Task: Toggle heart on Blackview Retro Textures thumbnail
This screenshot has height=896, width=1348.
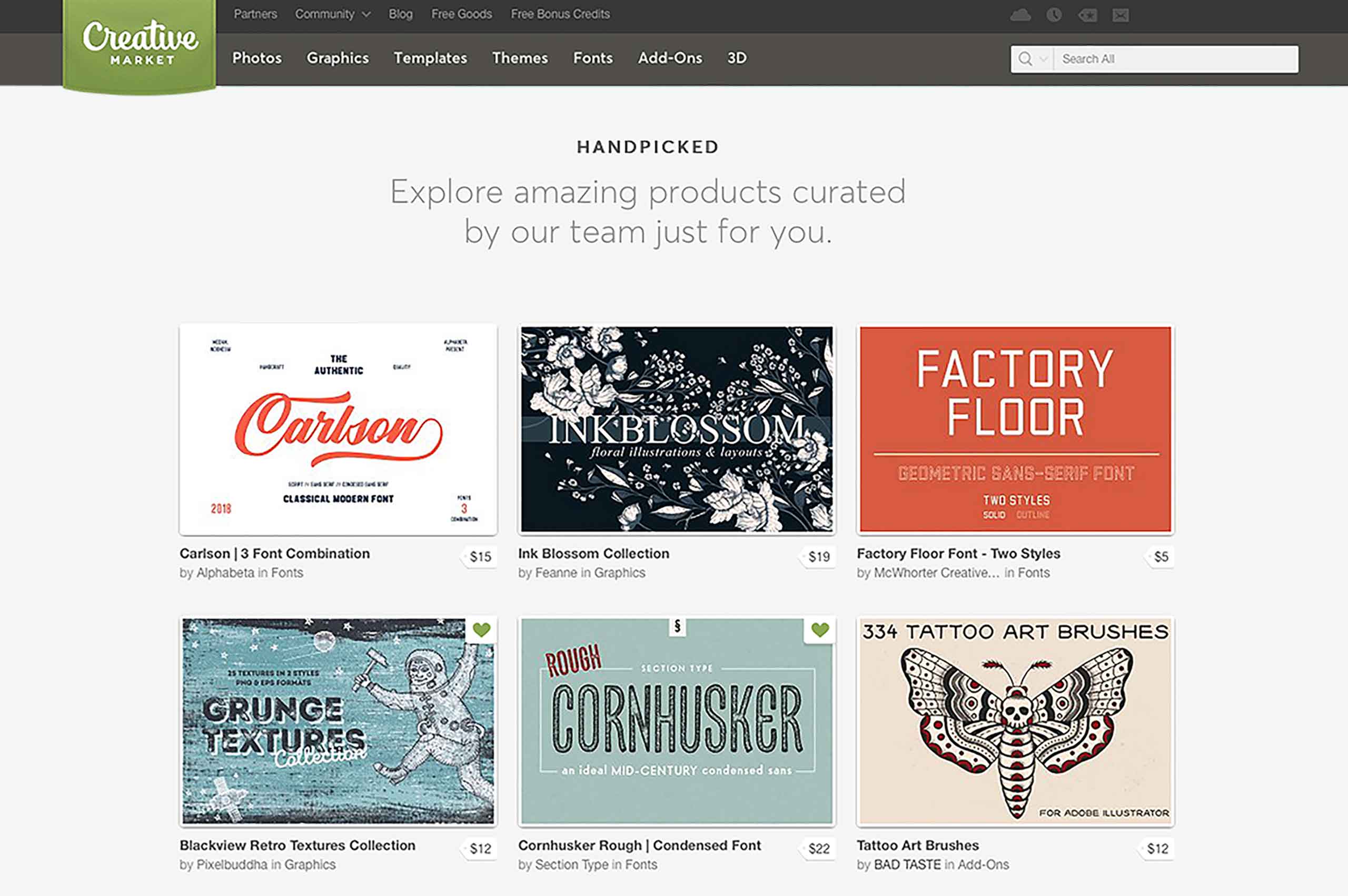Action: point(482,630)
